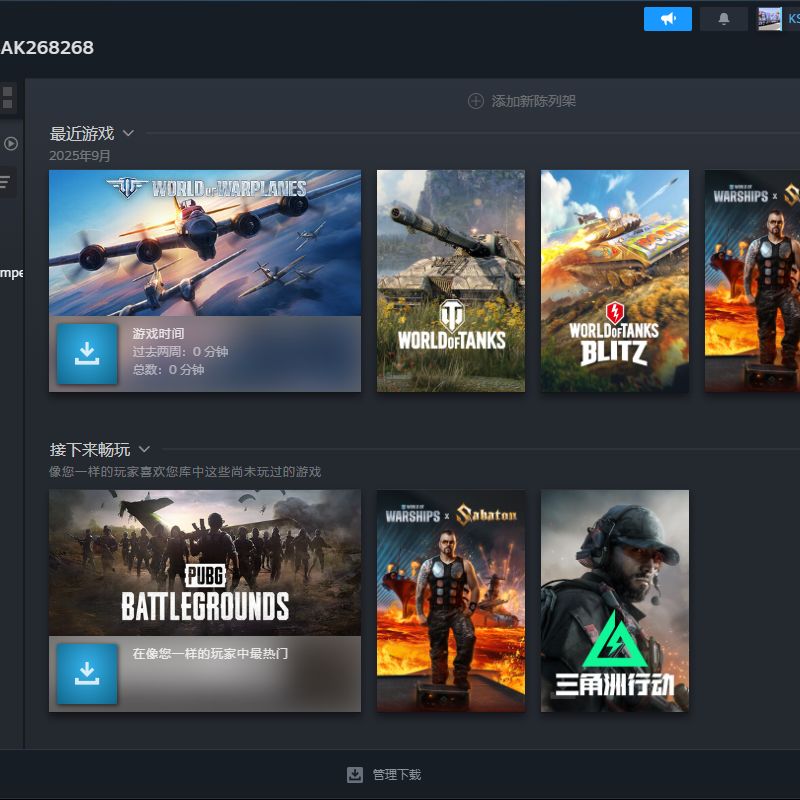Image resolution: width=800 pixels, height=800 pixels.
Task: Click the 管理下载 label in bottom bar
Action: (x=397, y=775)
